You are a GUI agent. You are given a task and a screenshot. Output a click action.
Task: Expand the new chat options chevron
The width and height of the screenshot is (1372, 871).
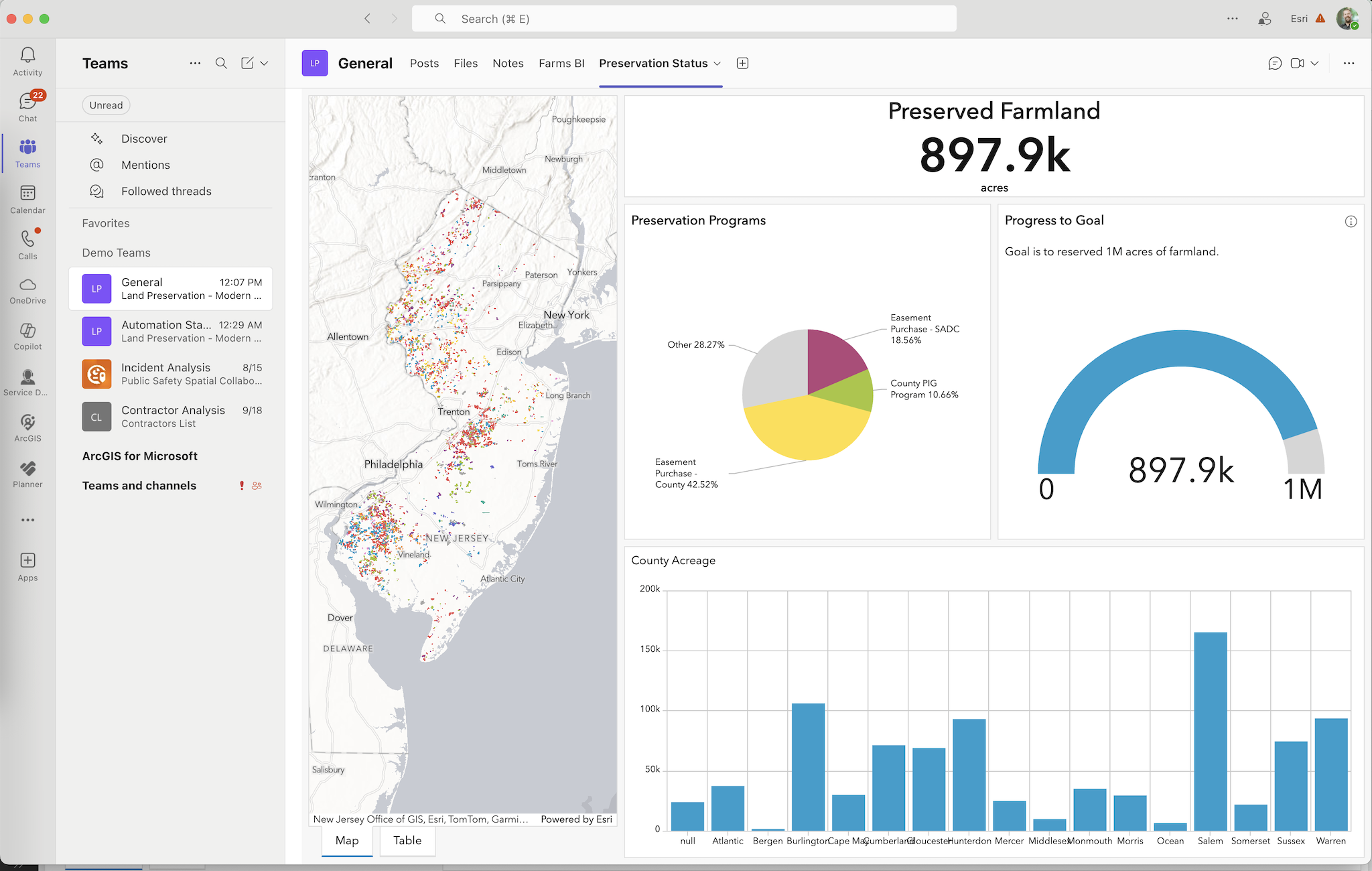pos(265,63)
